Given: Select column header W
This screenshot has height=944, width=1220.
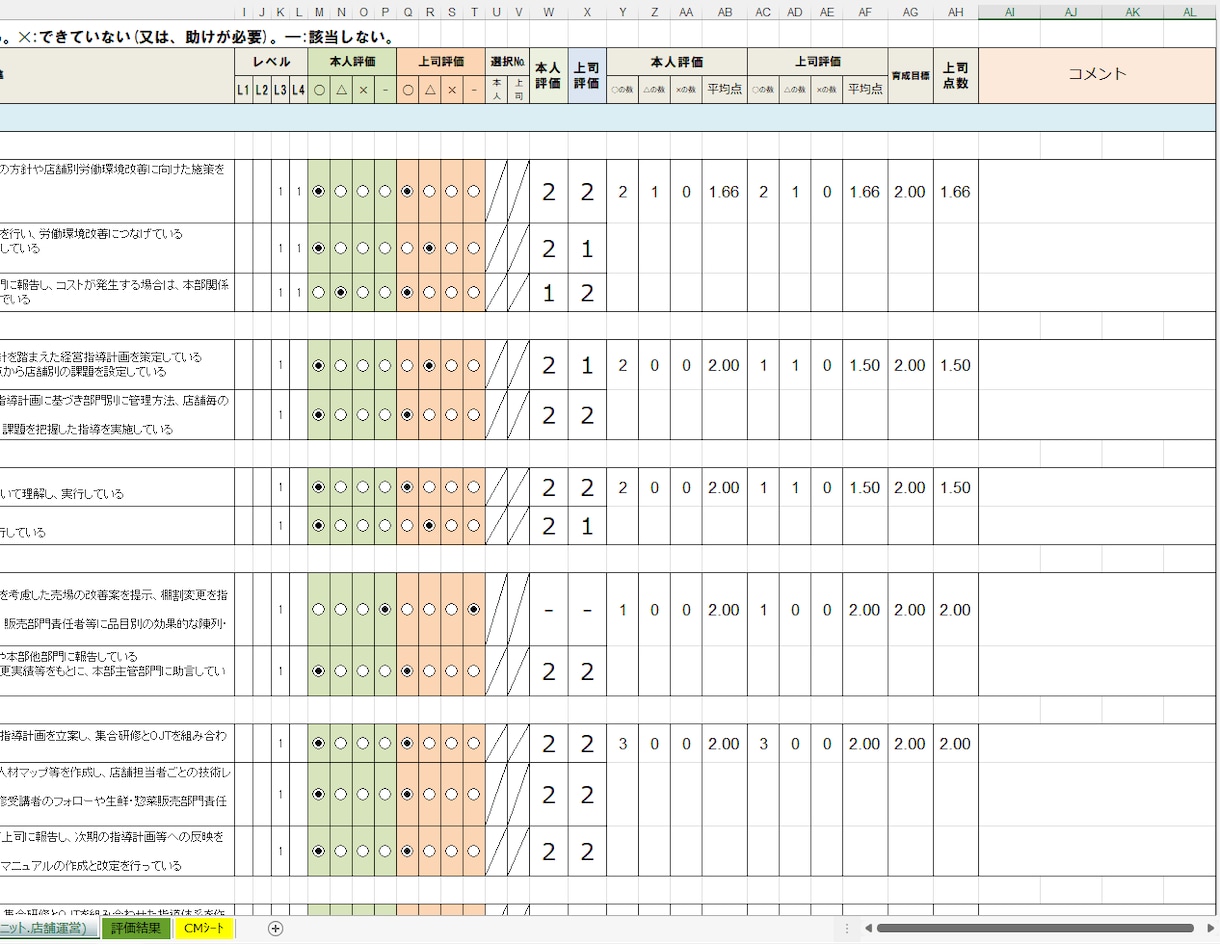Looking at the screenshot, I should tap(549, 12).
